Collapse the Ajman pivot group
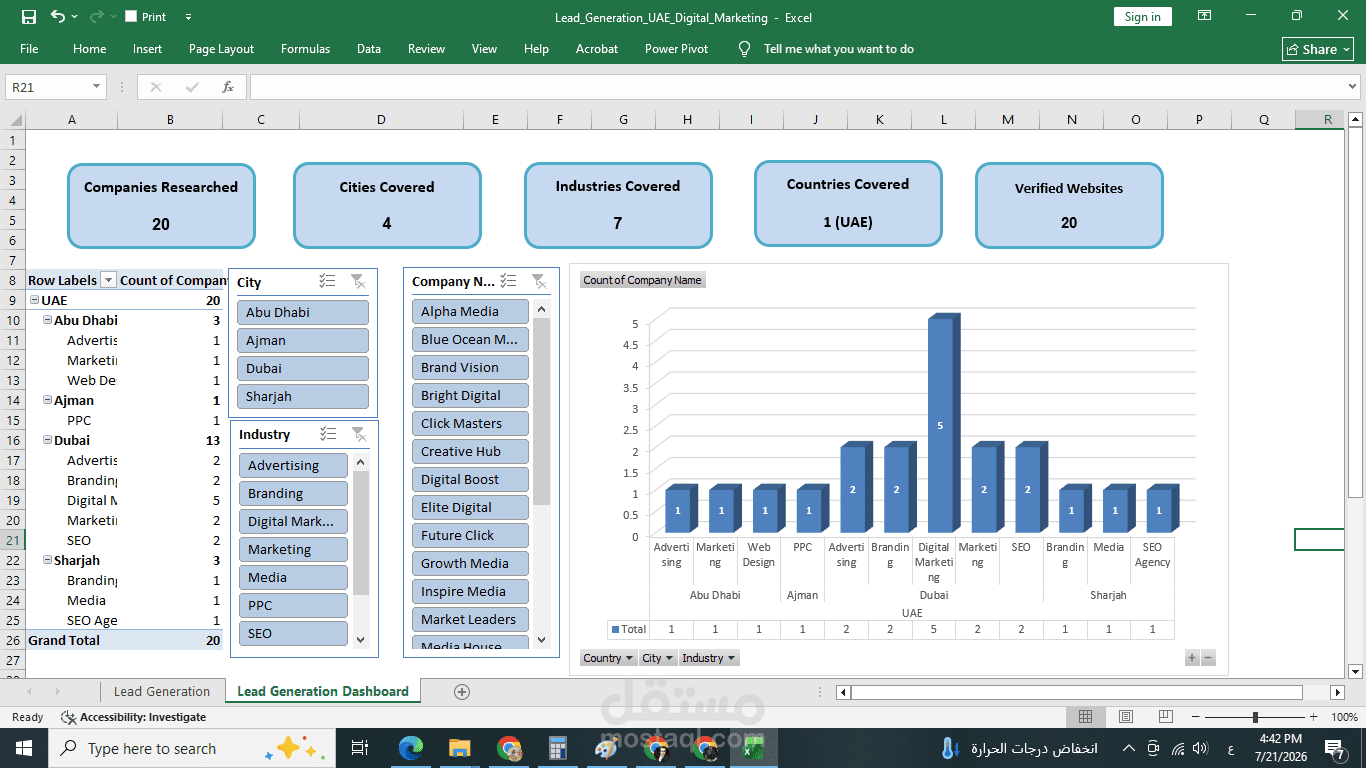The width and height of the screenshot is (1366, 768). 47,400
